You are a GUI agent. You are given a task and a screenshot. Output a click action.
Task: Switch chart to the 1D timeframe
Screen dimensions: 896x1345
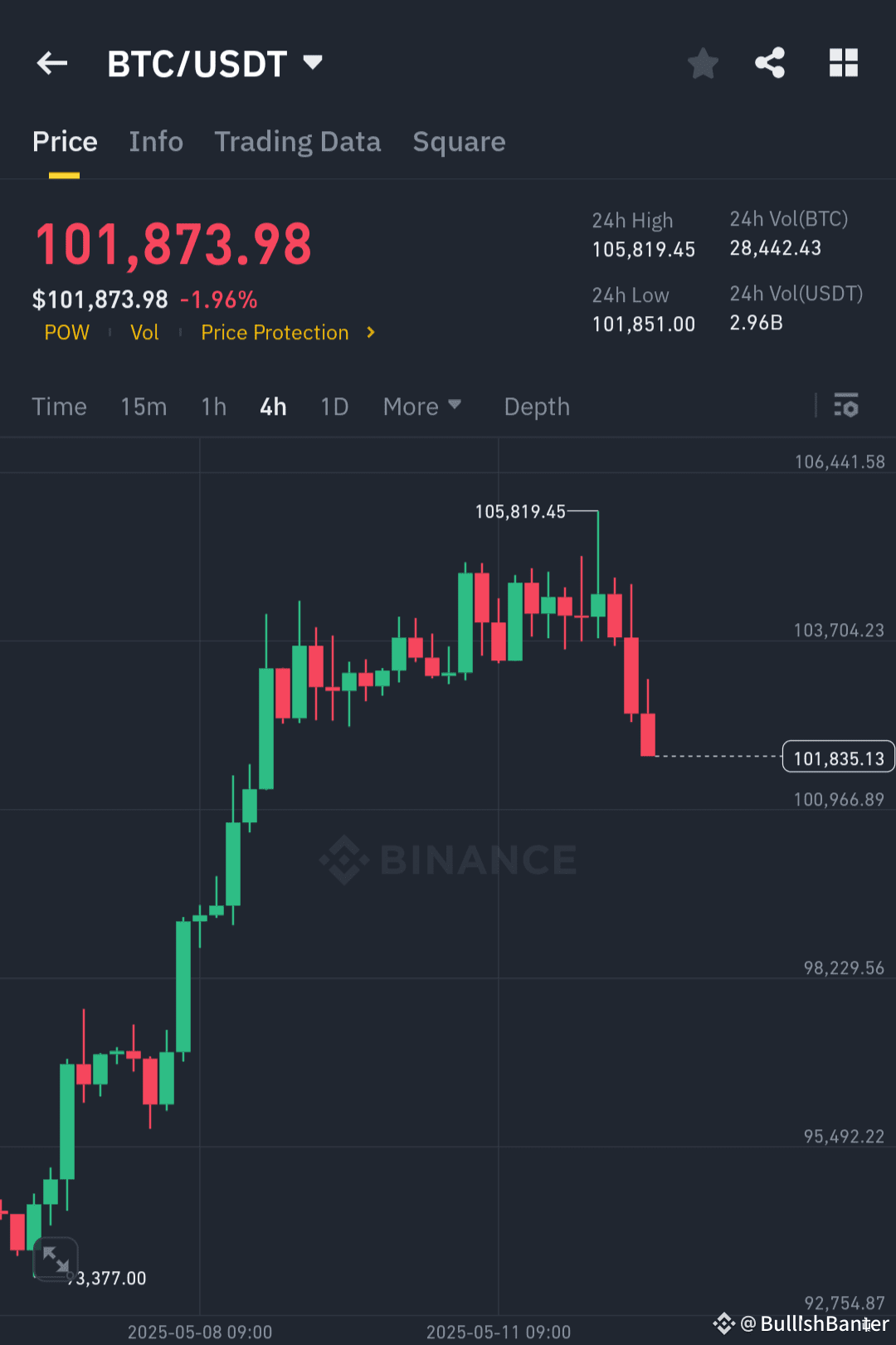point(334,407)
